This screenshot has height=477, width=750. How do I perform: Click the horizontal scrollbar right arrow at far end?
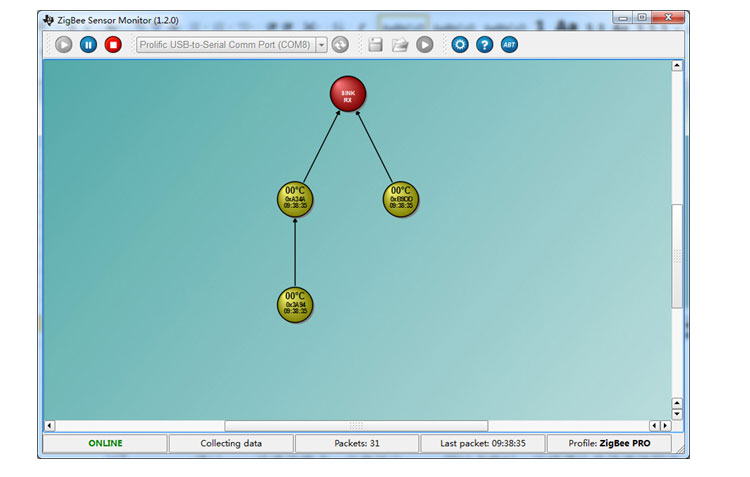tap(665, 425)
